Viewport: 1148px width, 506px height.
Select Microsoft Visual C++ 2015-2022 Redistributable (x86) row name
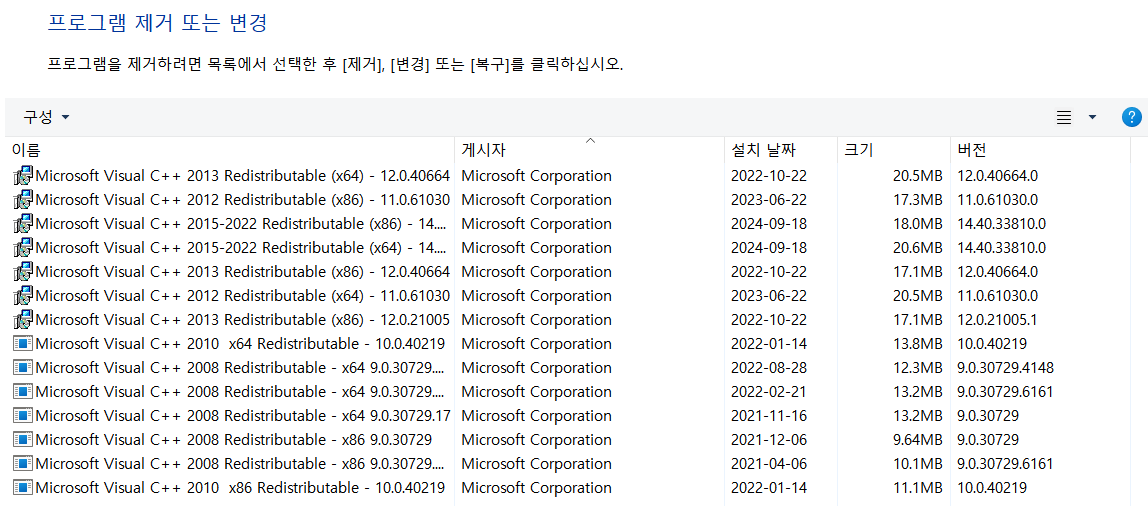(242, 223)
